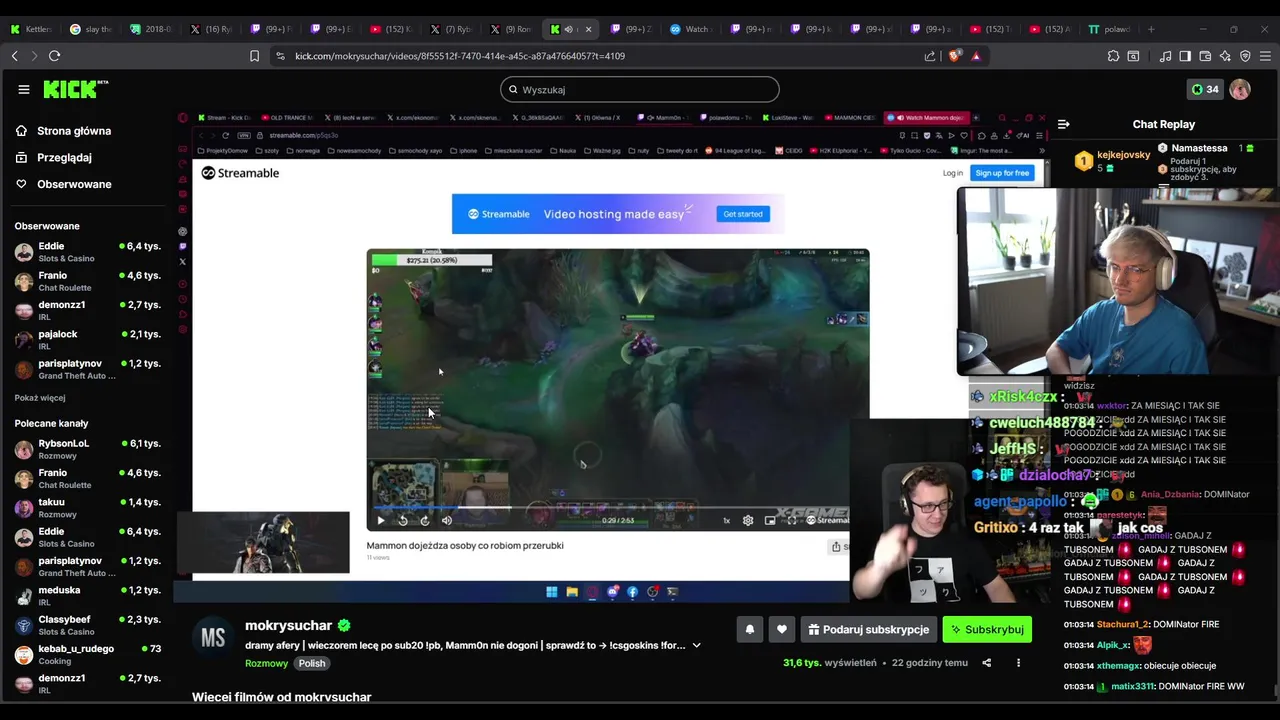Click the address bar URL
1280x720 pixels.
point(460,56)
